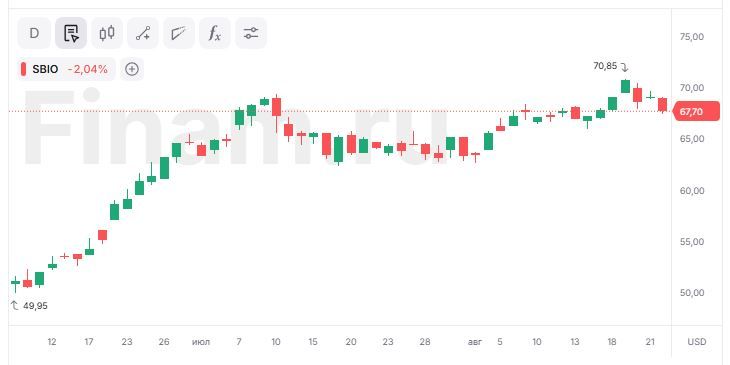Viewport: 730px width, 365px height.
Task: Click the июл month label on time axis
Action: [201, 342]
